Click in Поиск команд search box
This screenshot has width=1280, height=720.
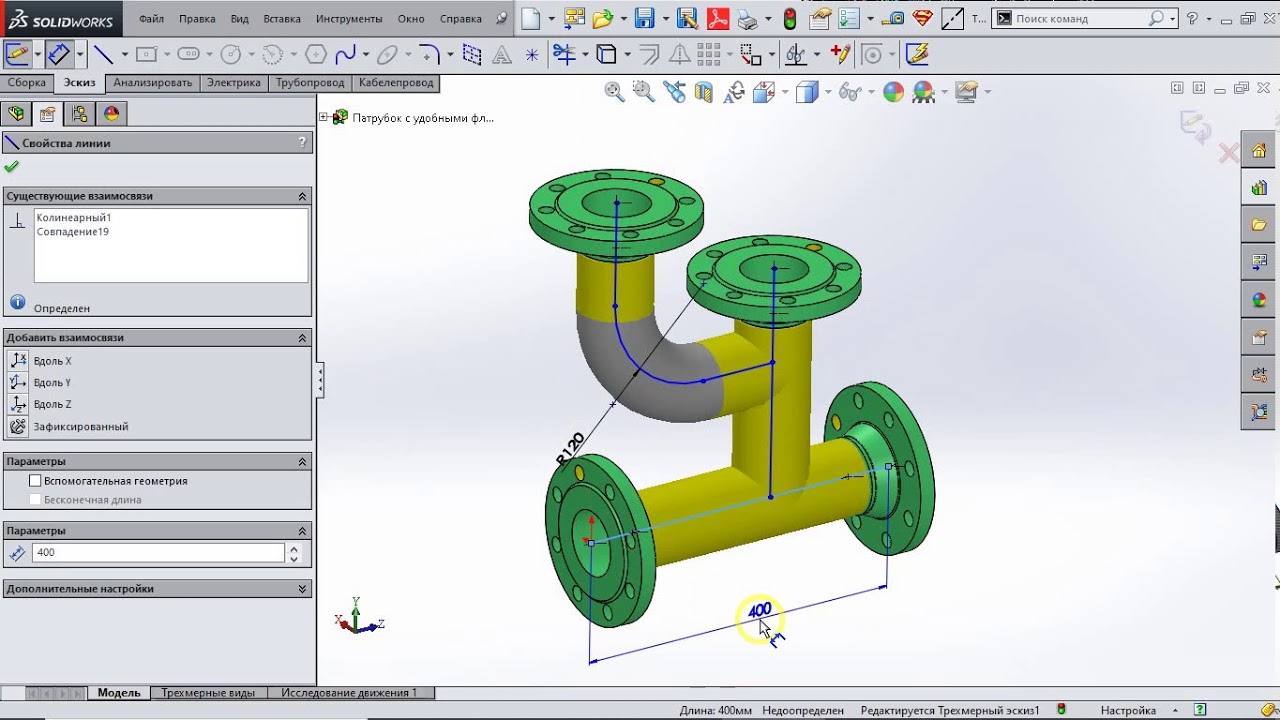click(x=1081, y=18)
